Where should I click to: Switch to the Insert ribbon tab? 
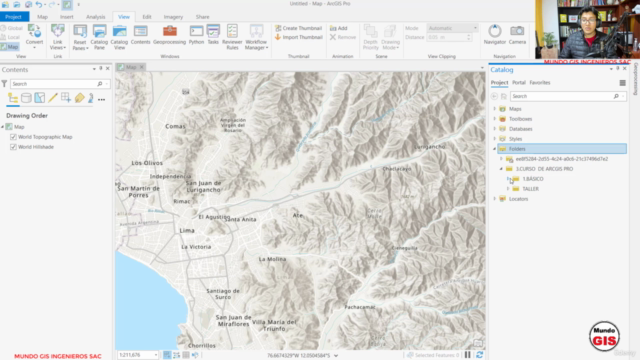pyautogui.click(x=67, y=17)
